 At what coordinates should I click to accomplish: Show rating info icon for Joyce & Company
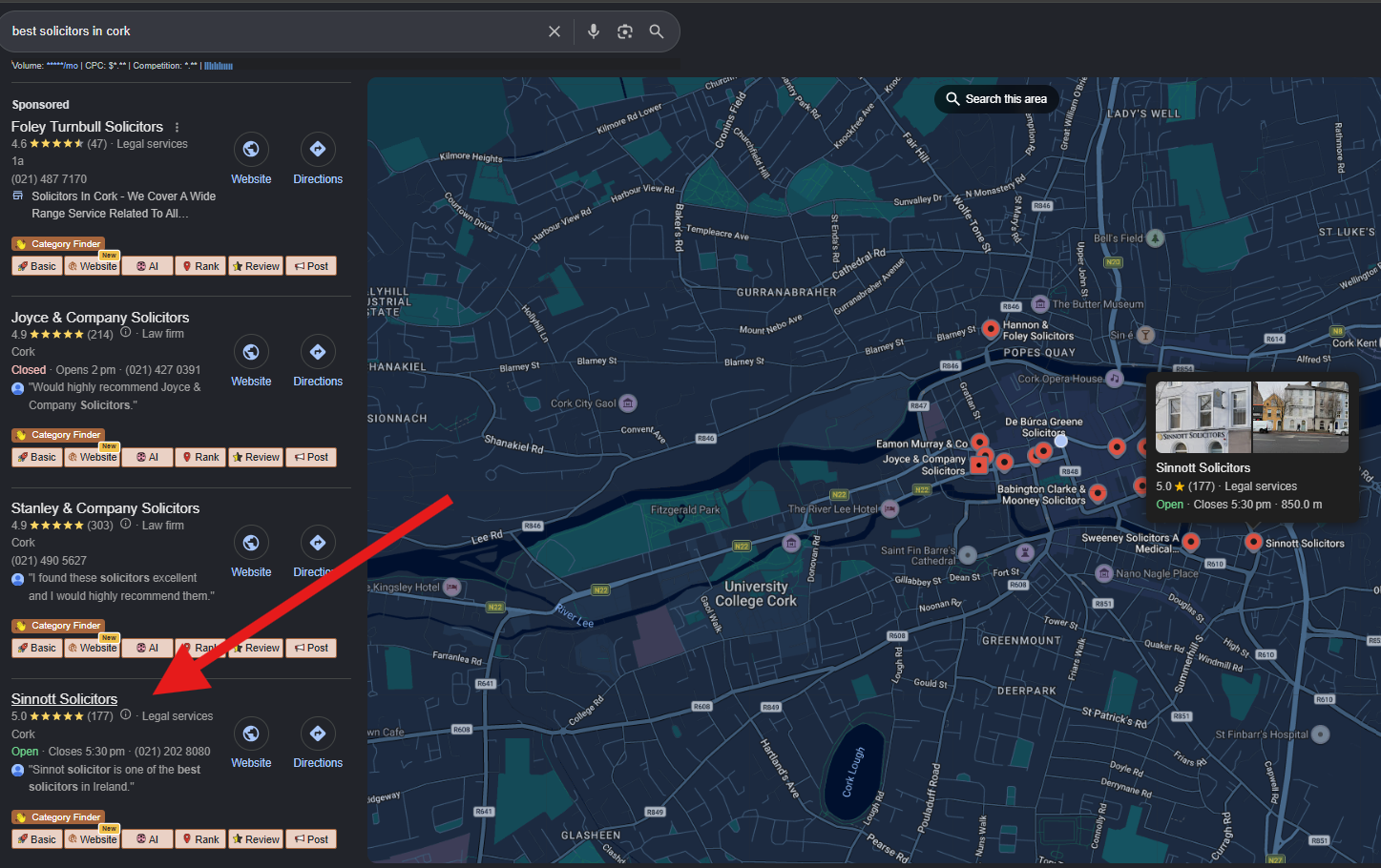tap(125, 333)
